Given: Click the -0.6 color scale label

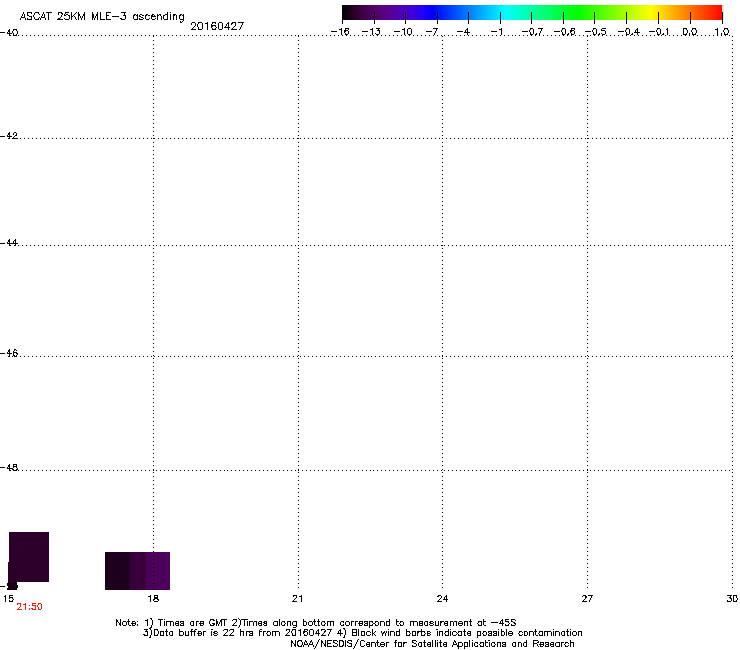Looking at the screenshot, I should pos(564,32).
